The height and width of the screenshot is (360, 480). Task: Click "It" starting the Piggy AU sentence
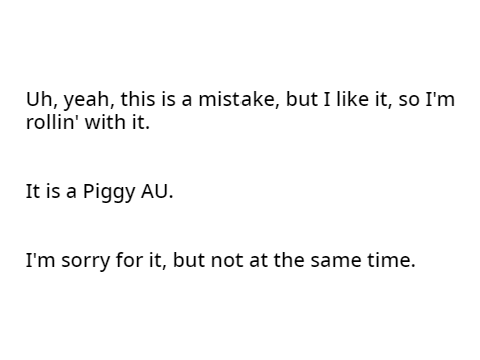pos(33,191)
